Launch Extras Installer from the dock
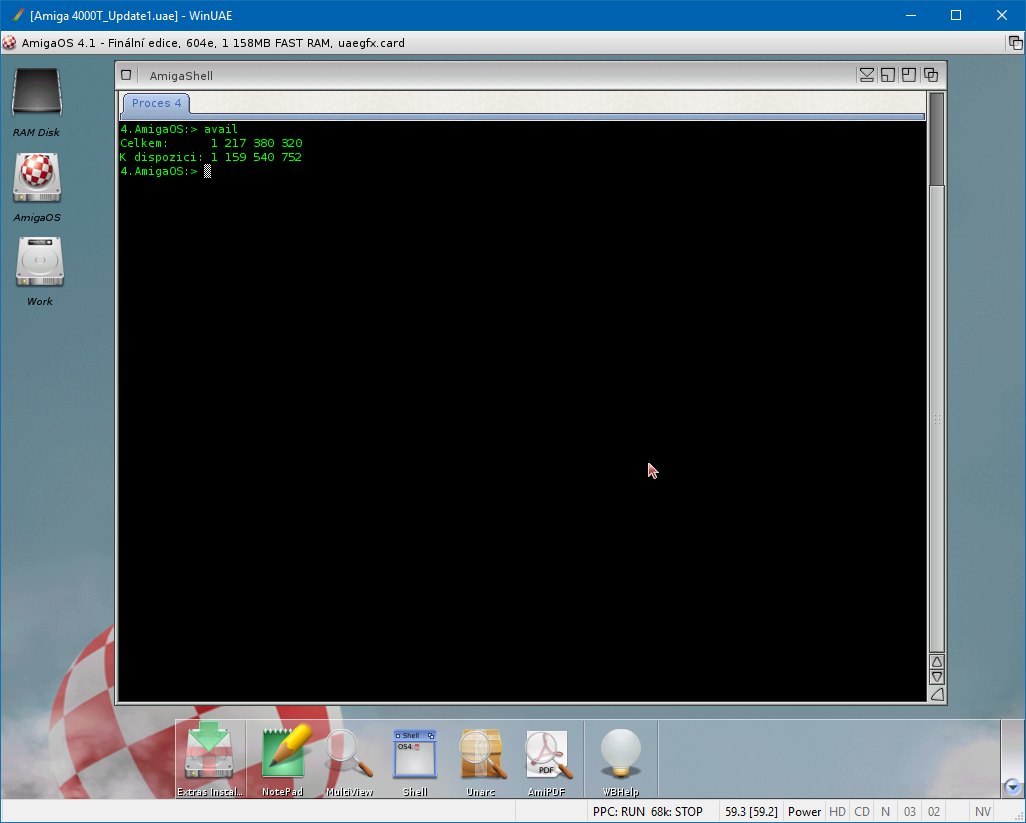The image size is (1026, 823). tap(209, 754)
